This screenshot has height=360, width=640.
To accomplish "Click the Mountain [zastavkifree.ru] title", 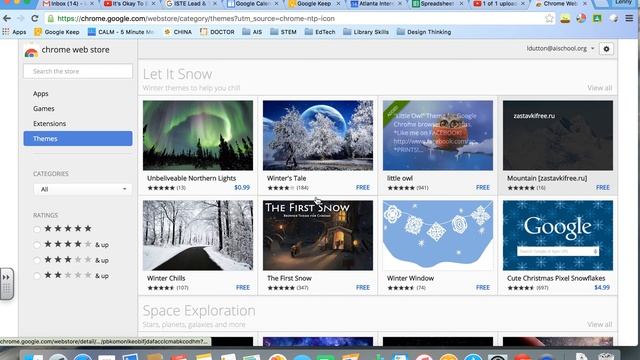I will [547, 178].
